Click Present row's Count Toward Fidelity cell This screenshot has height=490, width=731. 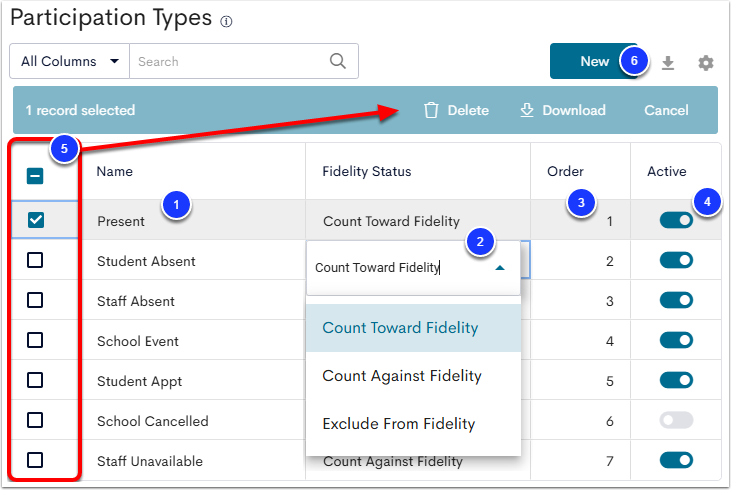[418, 221]
